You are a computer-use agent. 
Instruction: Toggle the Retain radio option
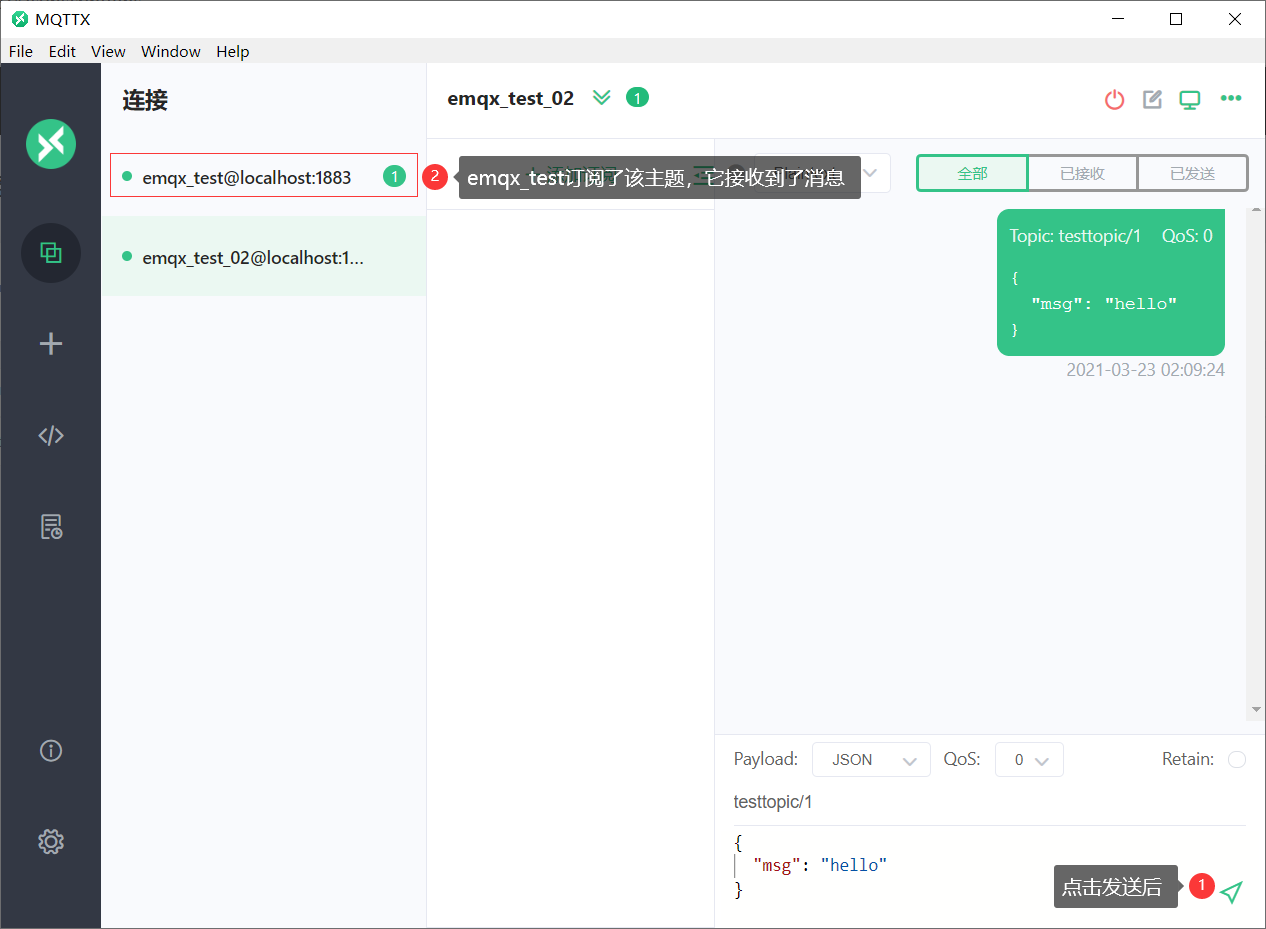[1237, 760]
